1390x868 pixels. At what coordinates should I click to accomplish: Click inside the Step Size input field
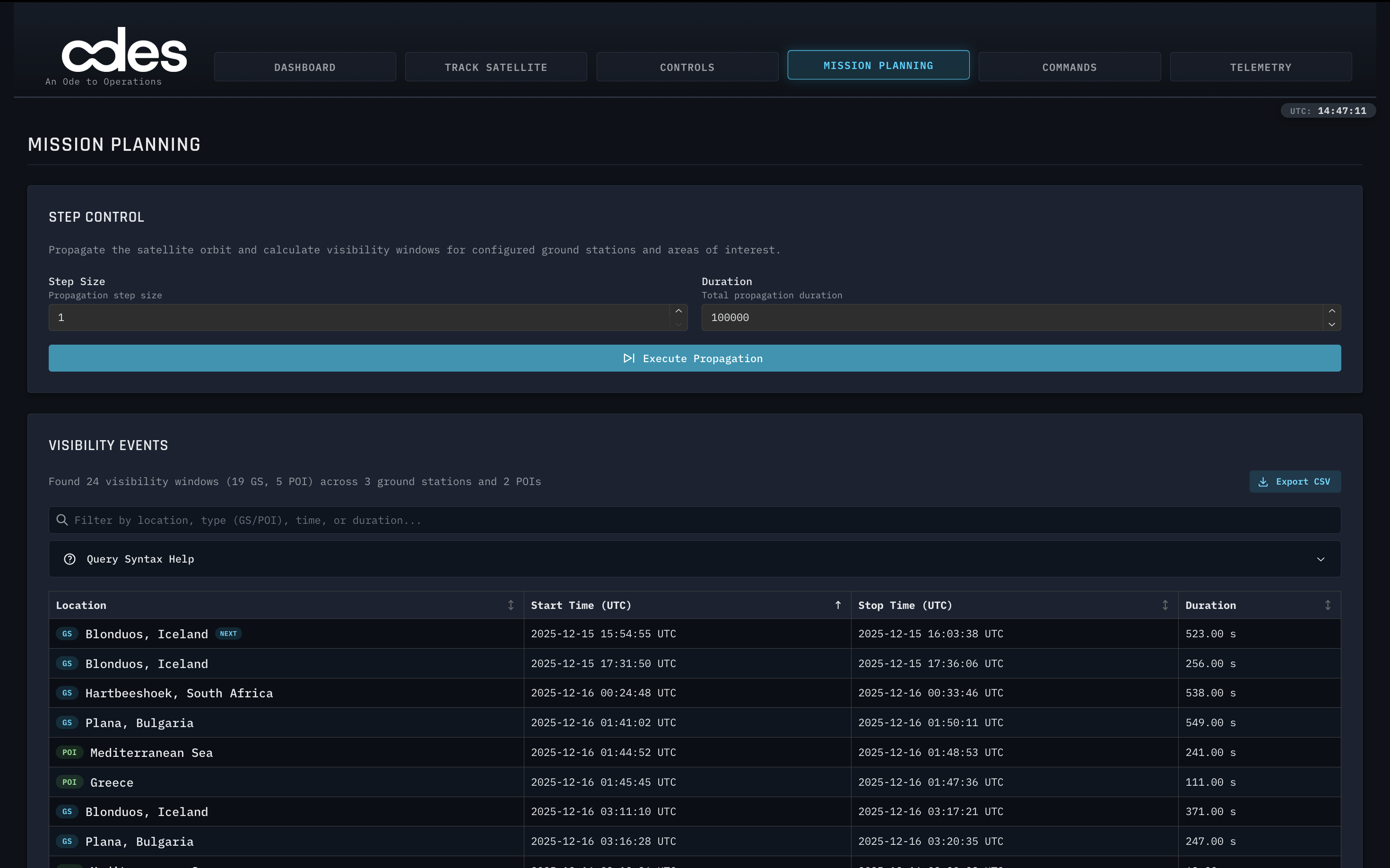click(356, 318)
